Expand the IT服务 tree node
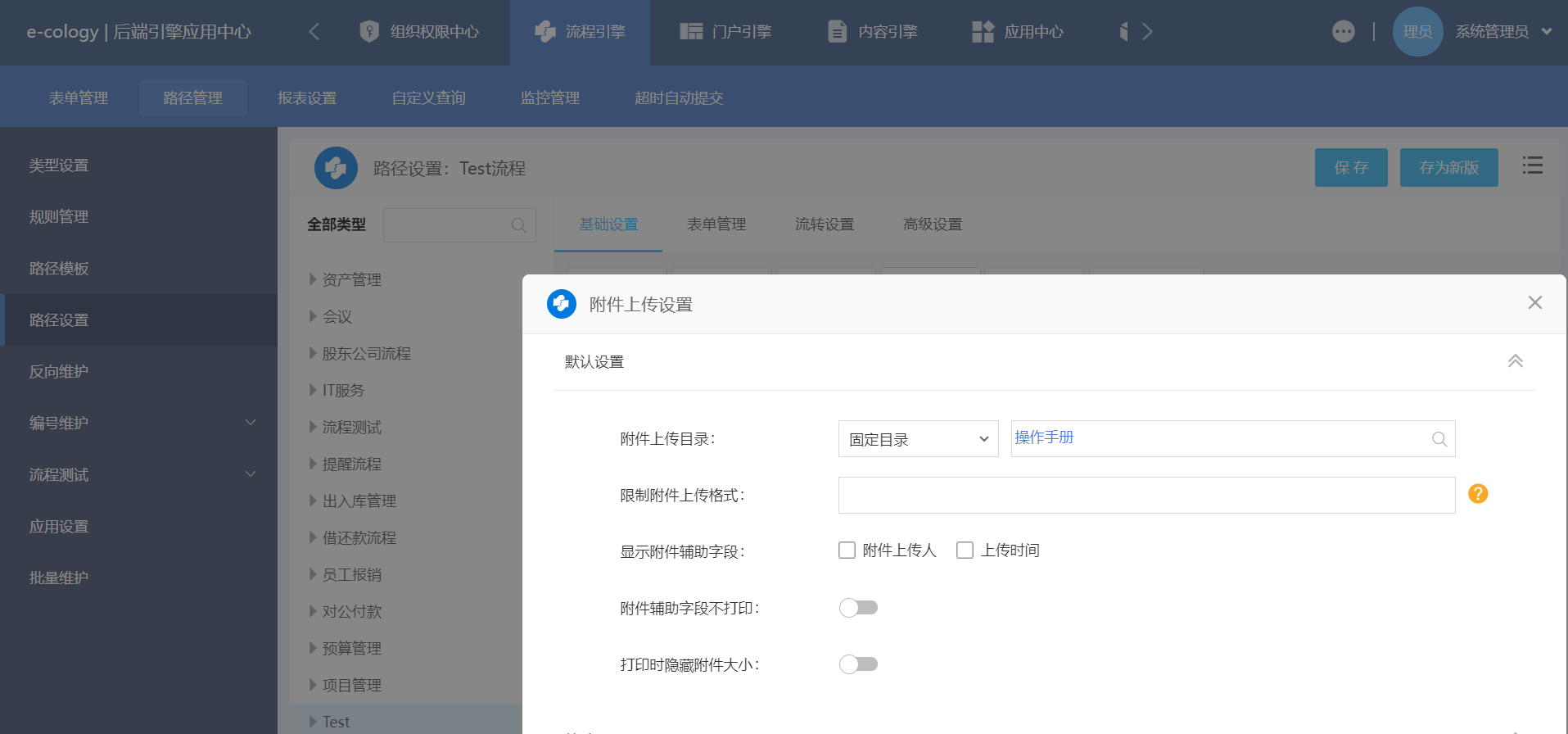Screen dimensions: 1568x734 (313, 390)
